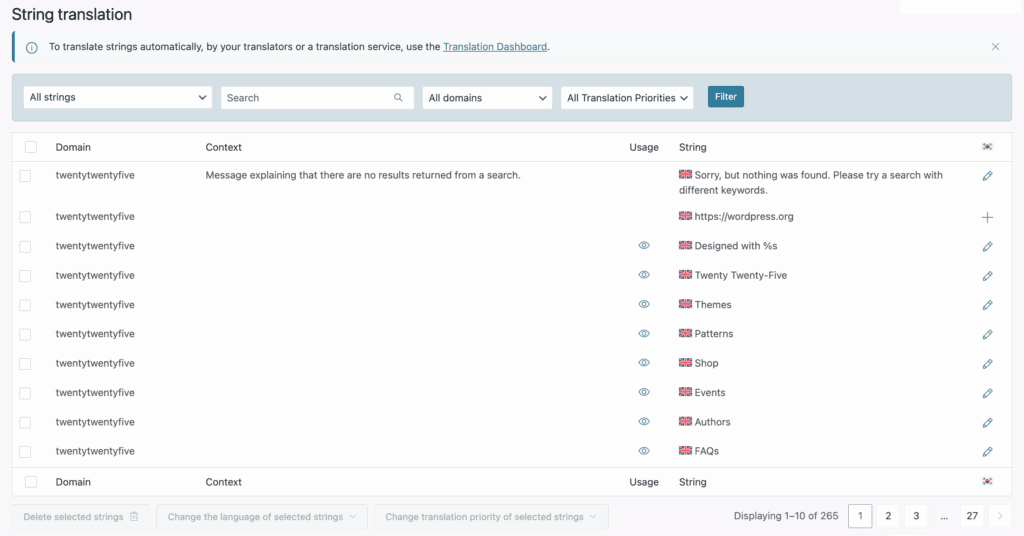Click 'https://wordpress.org' string text
Image resolution: width=1024 pixels, height=536 pixels.
(744, 217)
